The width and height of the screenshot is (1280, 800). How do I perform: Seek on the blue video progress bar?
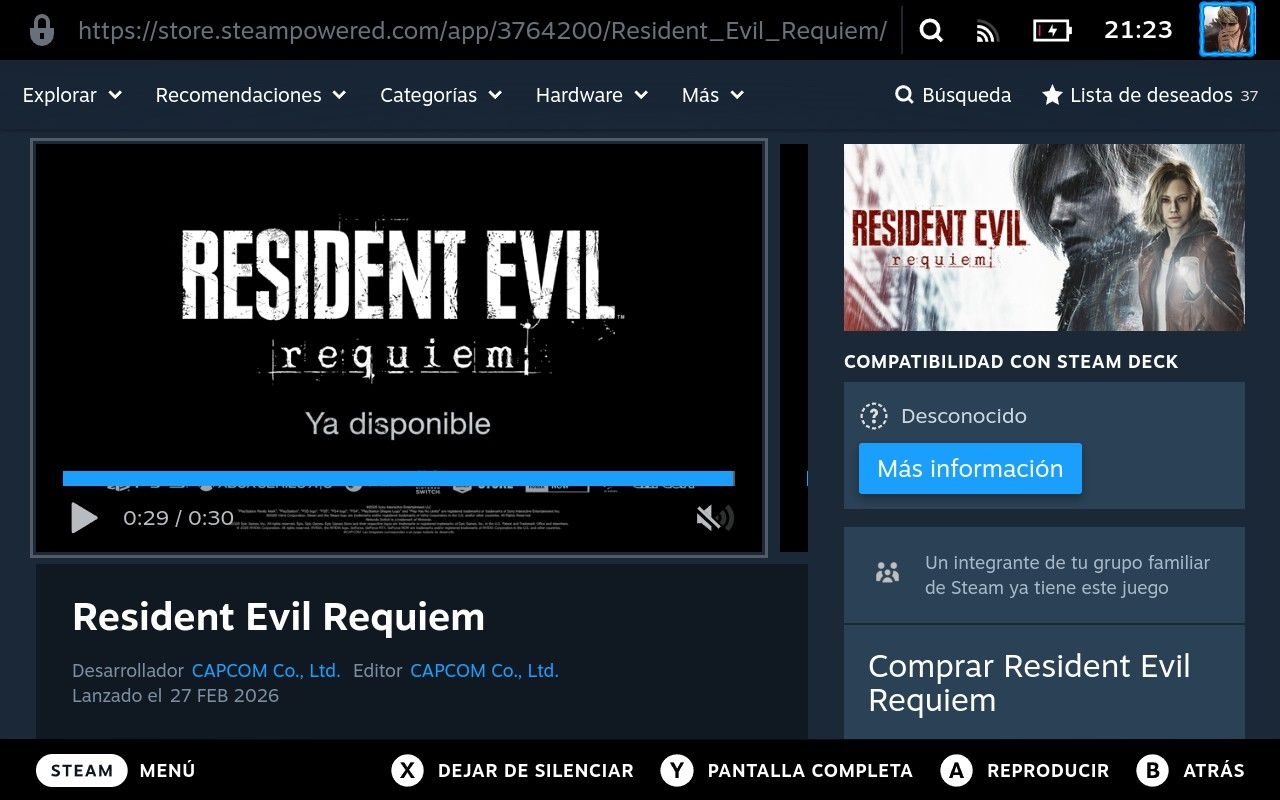(398, 479)
